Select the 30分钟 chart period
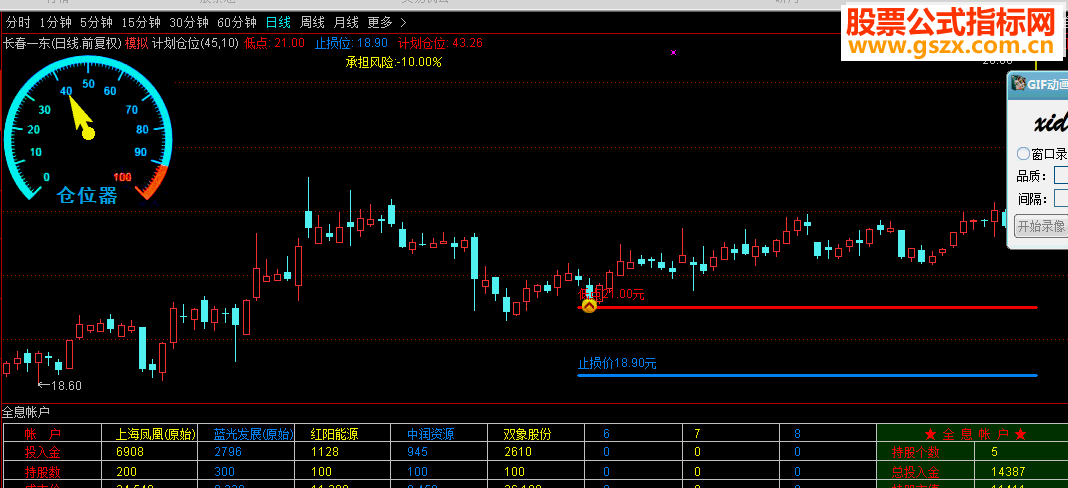Image resolution: width=1068 pixels, height=488 pixels. (189, 22)
